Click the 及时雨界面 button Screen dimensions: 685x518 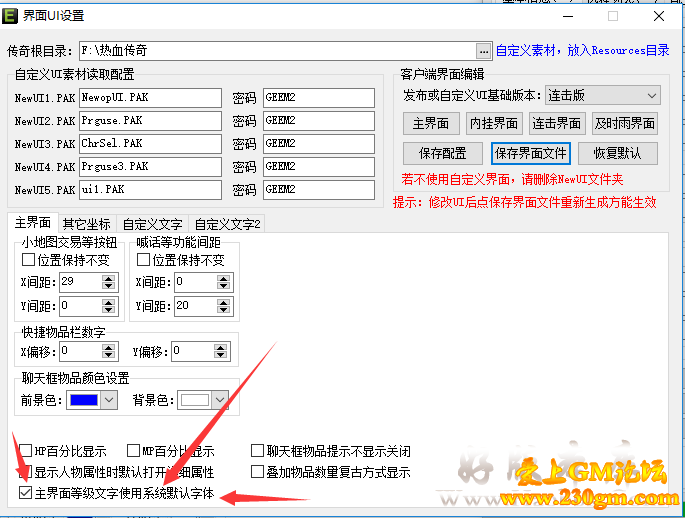click(x=625, y=124)
